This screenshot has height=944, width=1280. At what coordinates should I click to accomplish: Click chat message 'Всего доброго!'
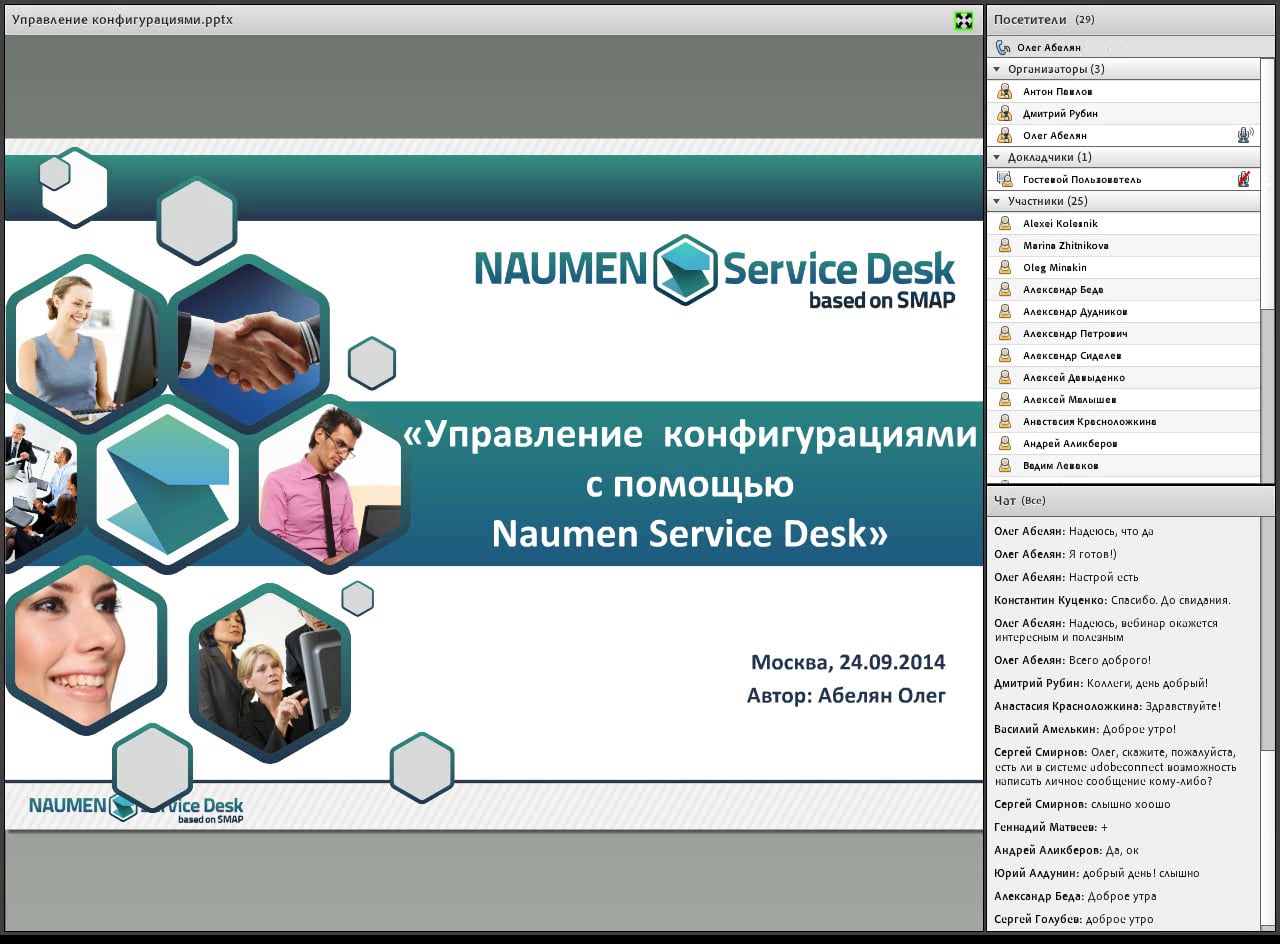[x=1072, y=660]
